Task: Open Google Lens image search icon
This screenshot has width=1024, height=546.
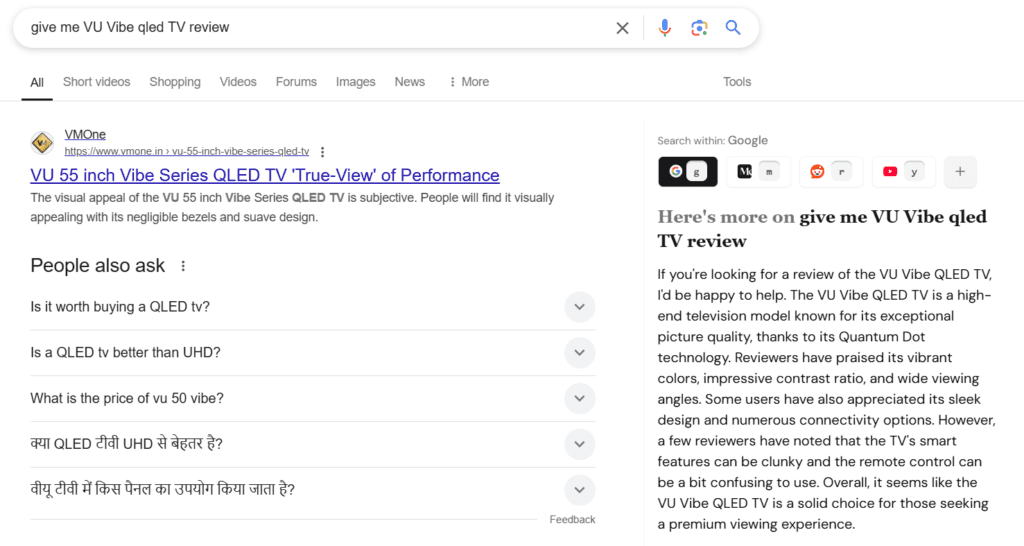Action: [x=699, y=28]
